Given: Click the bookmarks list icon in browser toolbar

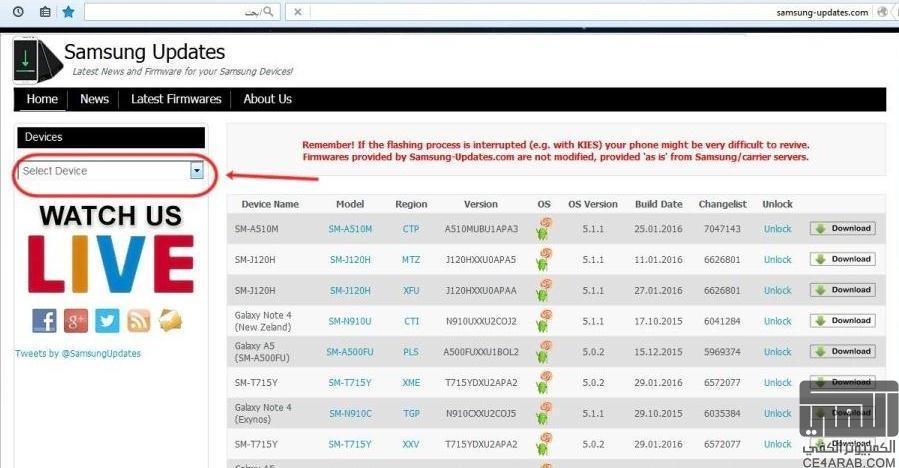Looking at the screenshot, I should (45, 11).
